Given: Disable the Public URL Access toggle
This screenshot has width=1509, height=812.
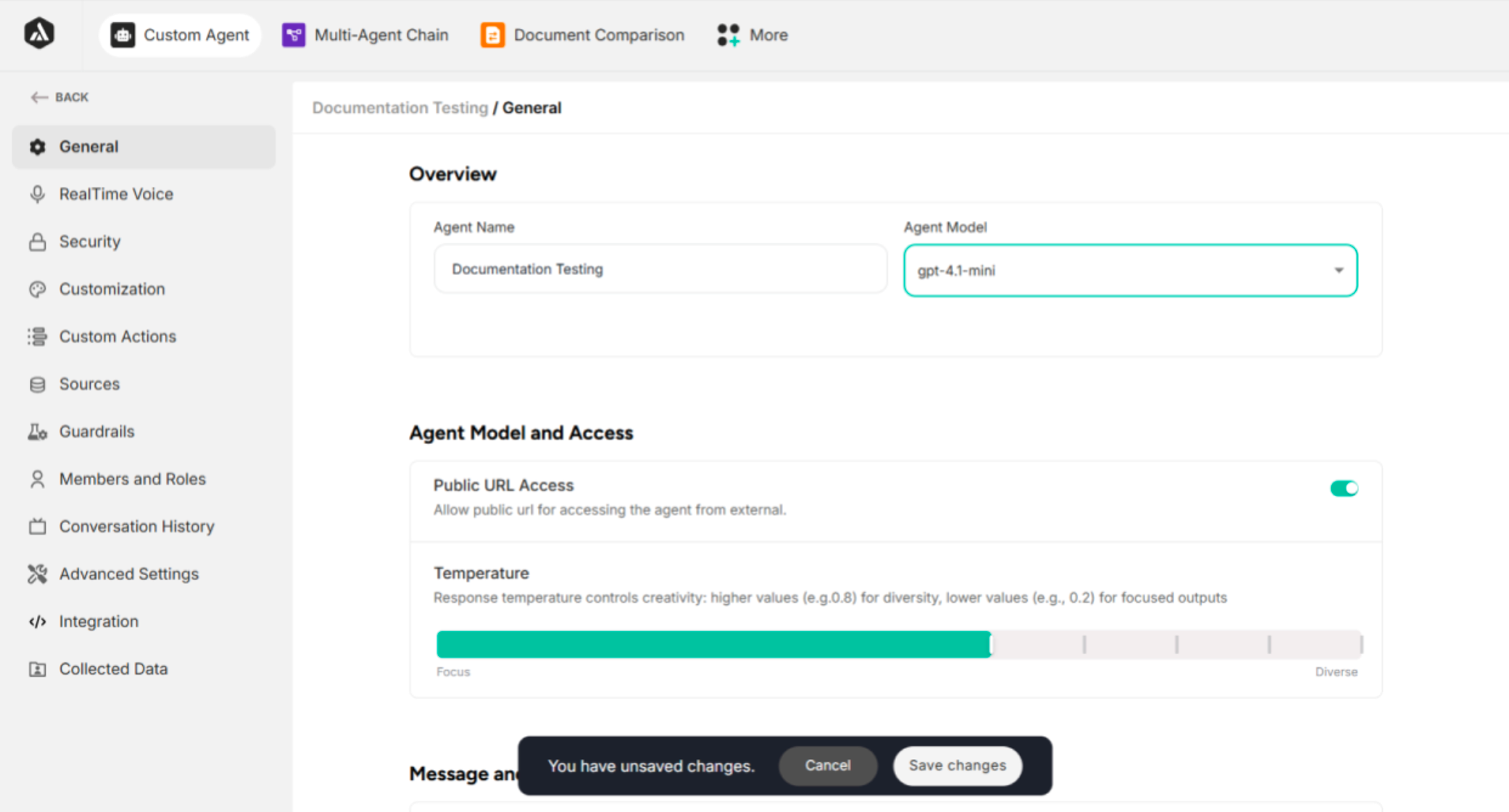Looking at the screenshot, I should click(1344, 488).
